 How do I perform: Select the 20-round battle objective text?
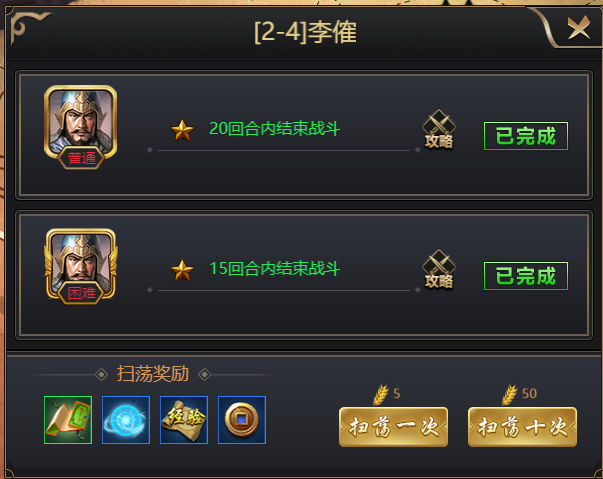tap(275, 128)
